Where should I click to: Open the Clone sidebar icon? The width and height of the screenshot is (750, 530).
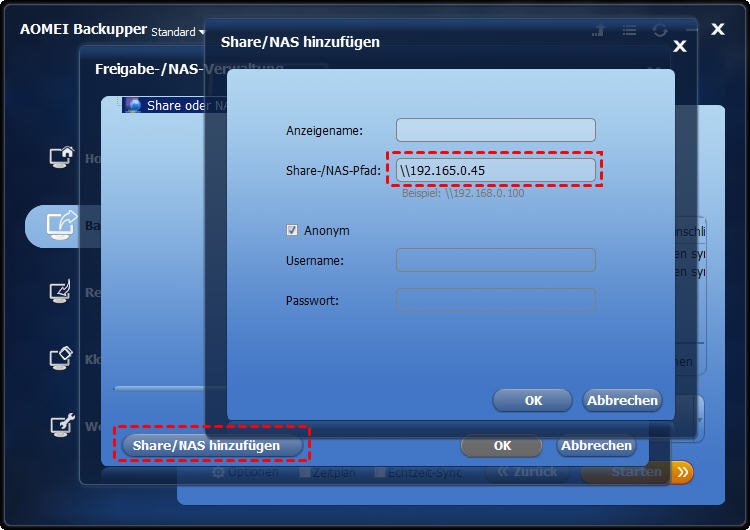[x=61, y=358]
